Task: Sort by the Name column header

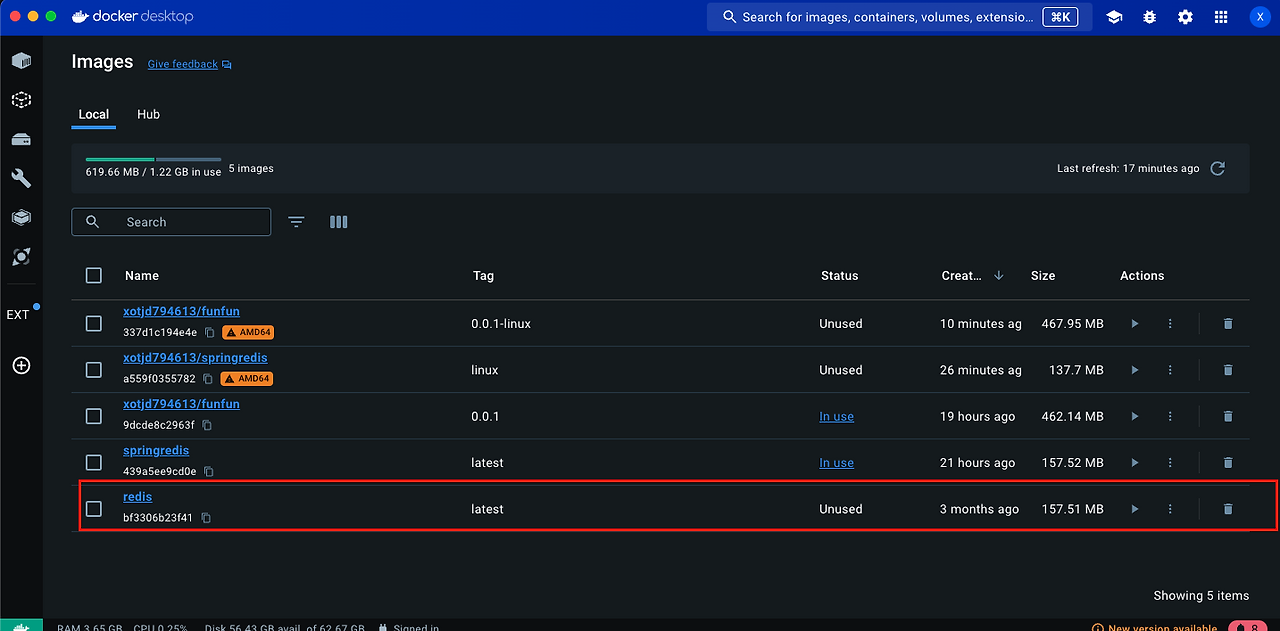Action: (142, 276)
